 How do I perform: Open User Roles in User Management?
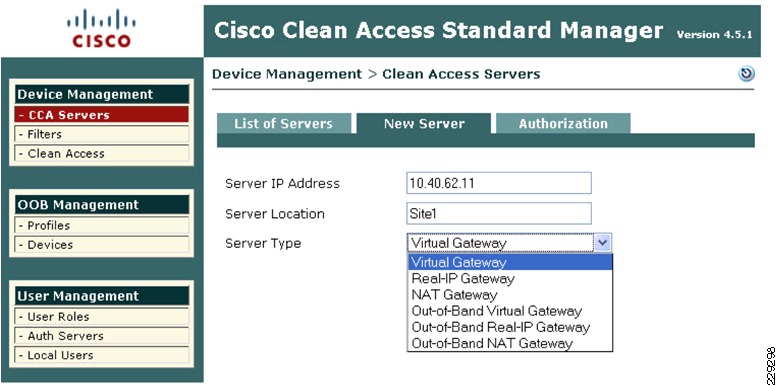pyautogui.click(x=102, y=316)
